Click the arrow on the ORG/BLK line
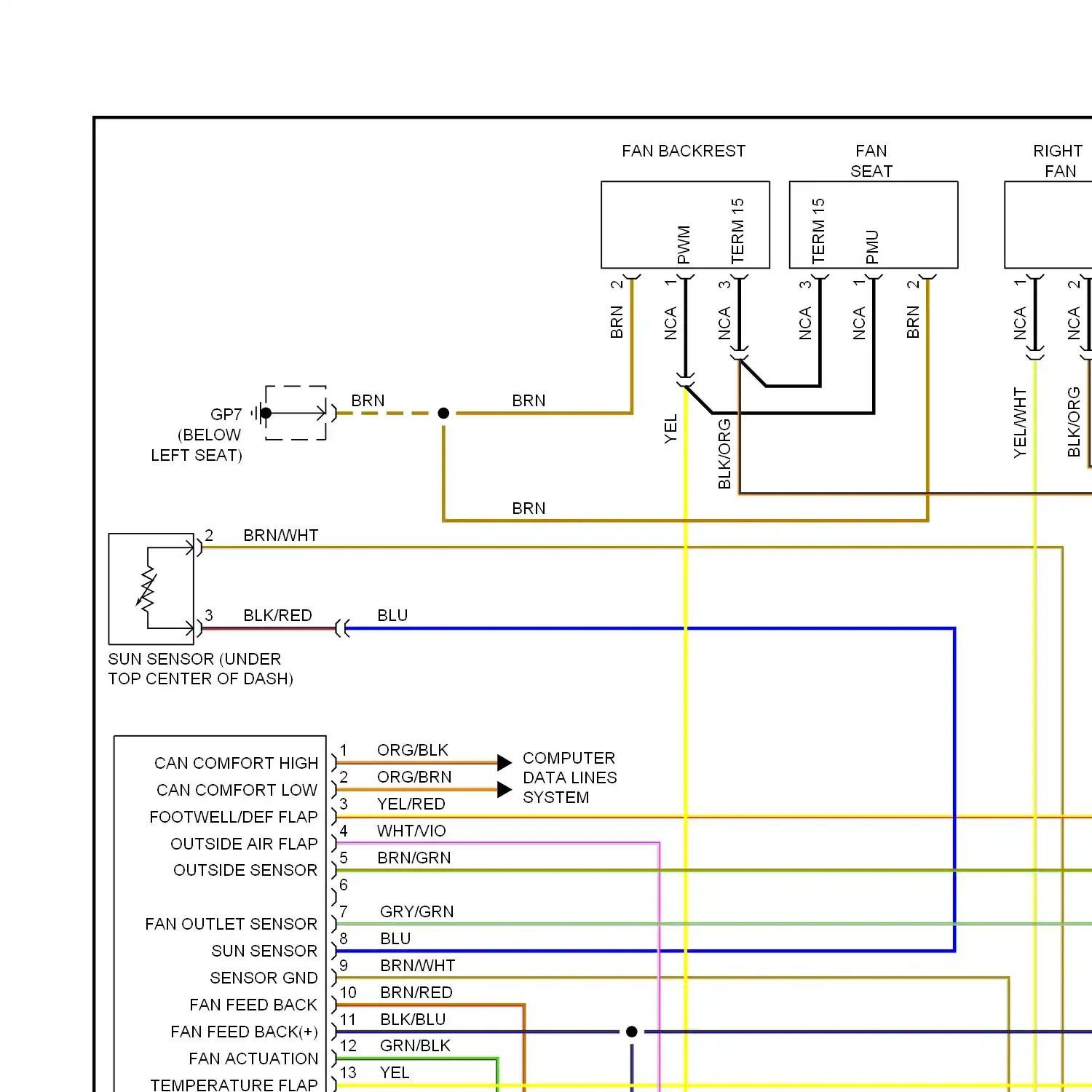This screenshot has height=1092, width=1092. 505,763
